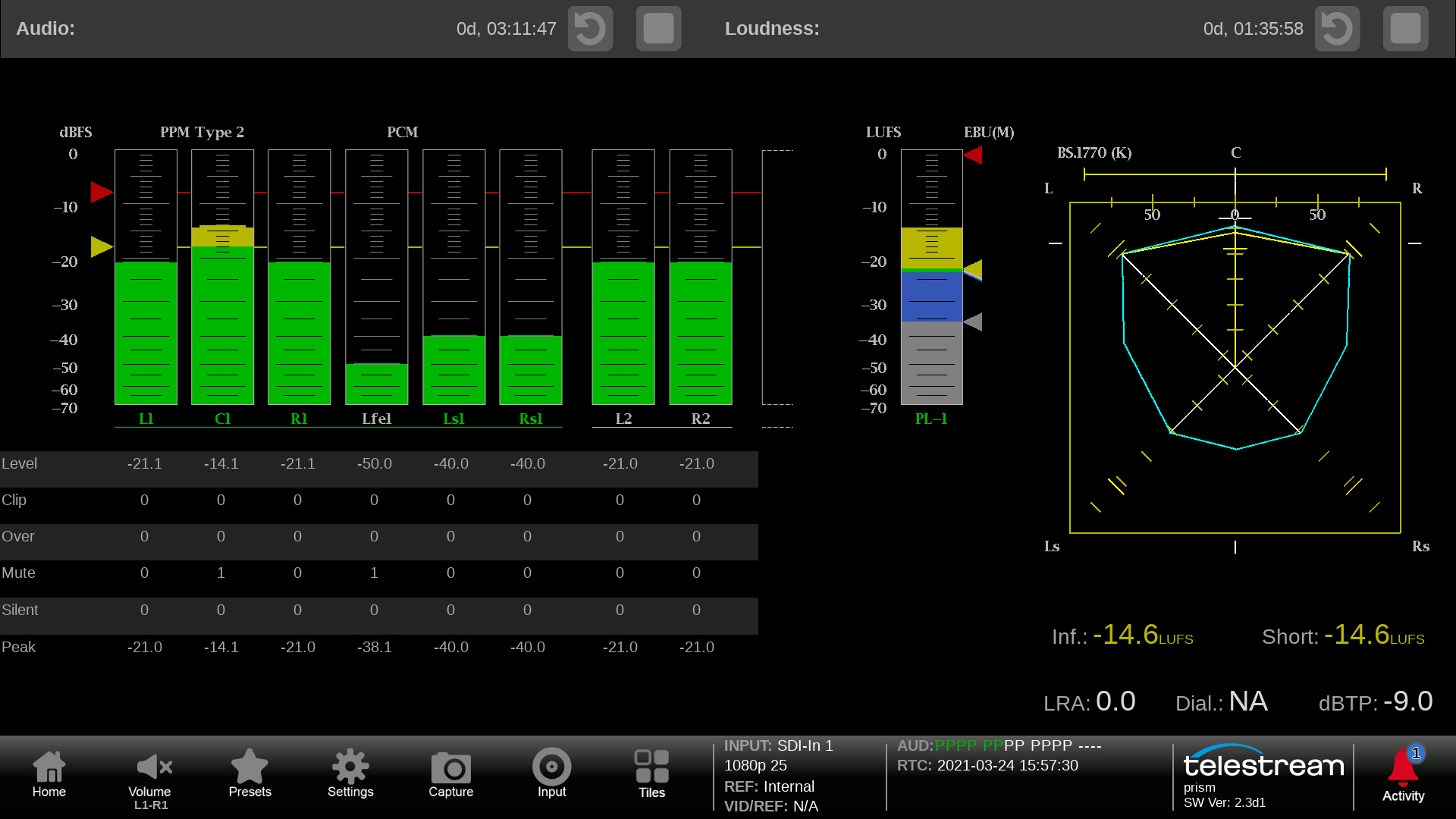Viewport: 1456px width, 819px height.
Task: Select the Lfe1 channel meter bar
Action: 377,277
